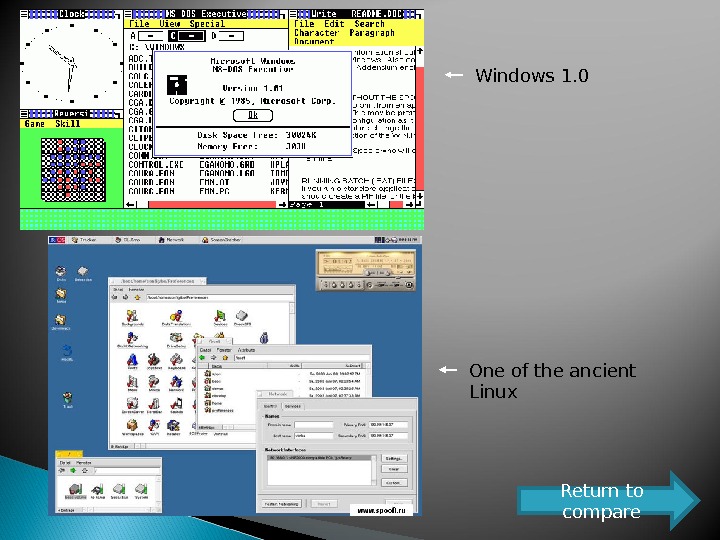The image size is (720, 540).
Task: Click Write vertical scrollbar up arrow
Action: [x=420, y=51]
